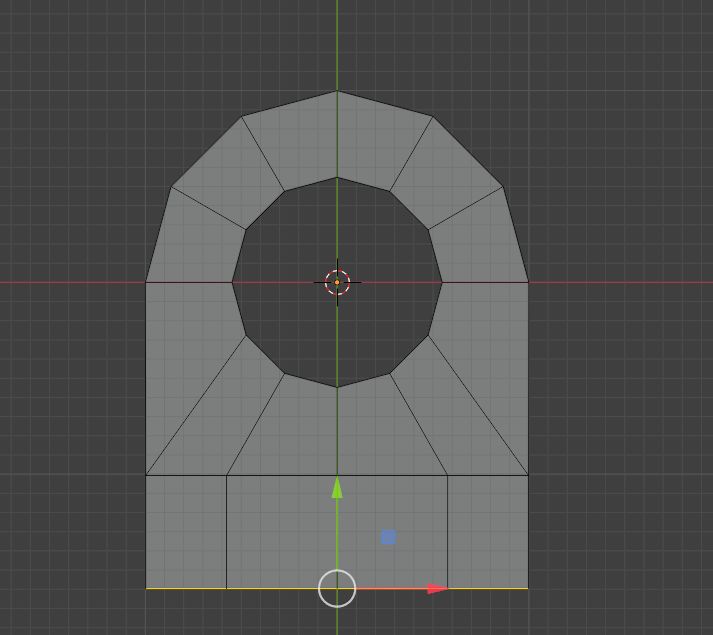The width and height of the screenshot is (713, 635).
Task: Click the vertical edge between center and bottom-right rectangles
Action: 447,531
